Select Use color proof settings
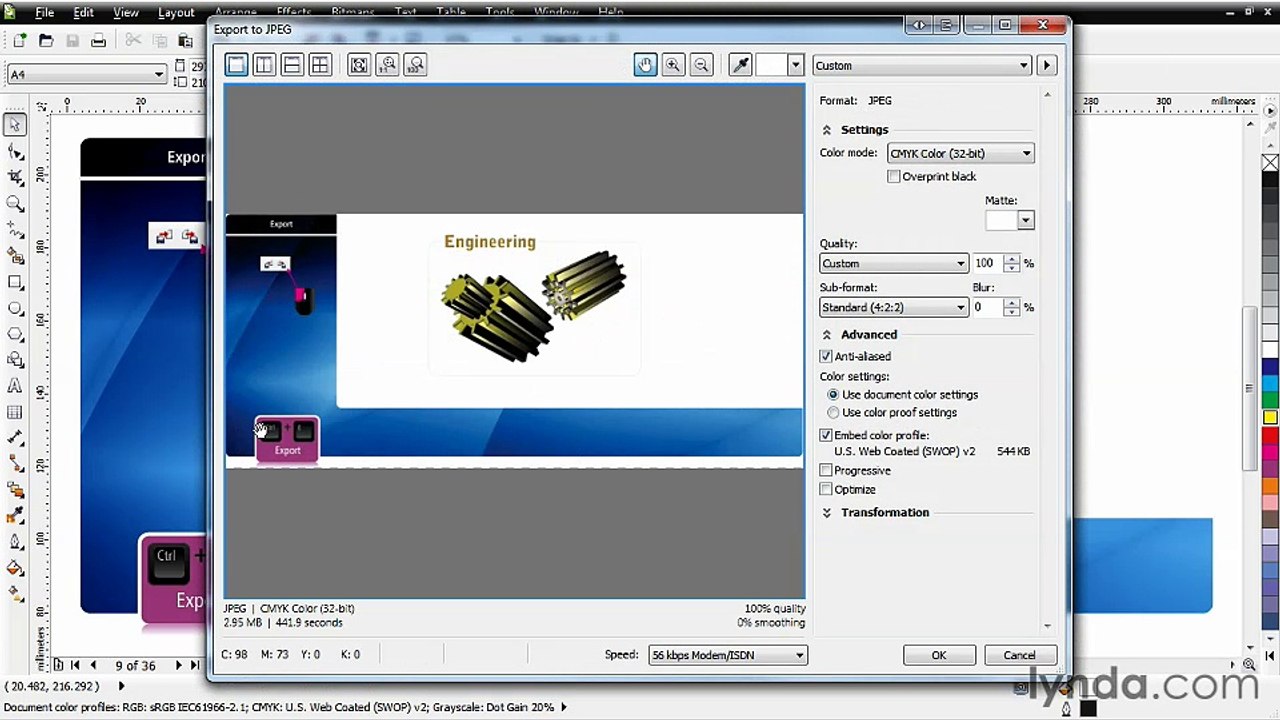Screen dimensions: 1280x720 click(x=833, y=412)
